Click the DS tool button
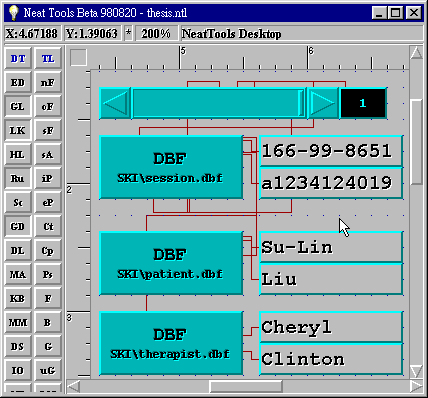 pos(18,346)
